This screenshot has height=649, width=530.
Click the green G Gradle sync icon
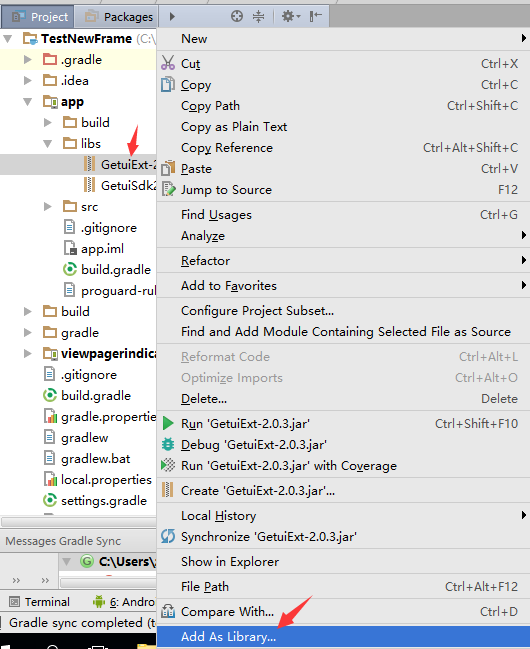[87, 561]
